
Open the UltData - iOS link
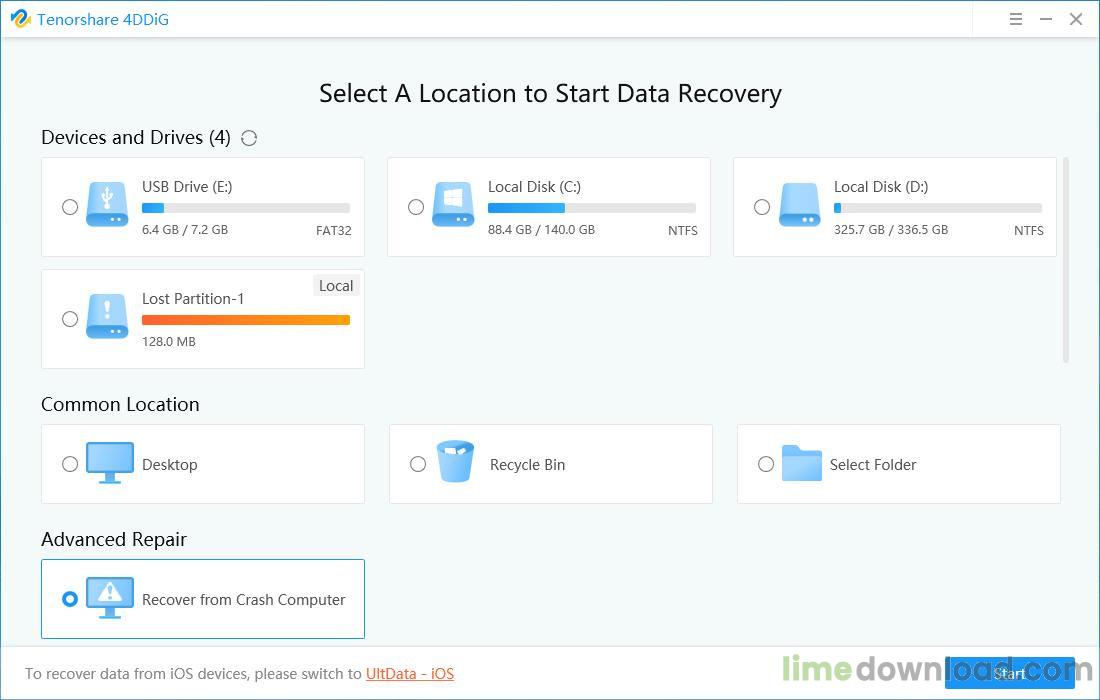click(410, 674)
